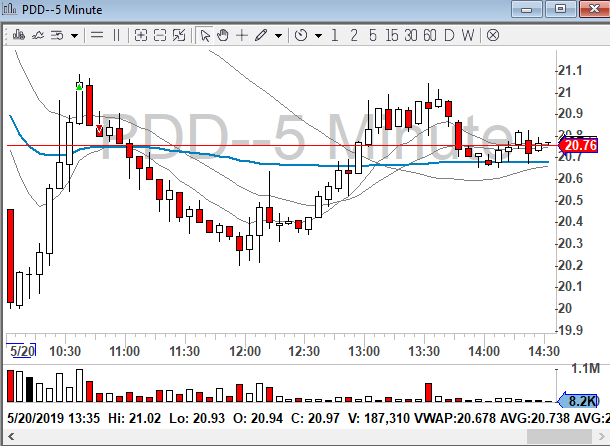Screen dimensions: 610x446
Task: Click the horizontal scrollbar thumb
Action: click(559, 436)
